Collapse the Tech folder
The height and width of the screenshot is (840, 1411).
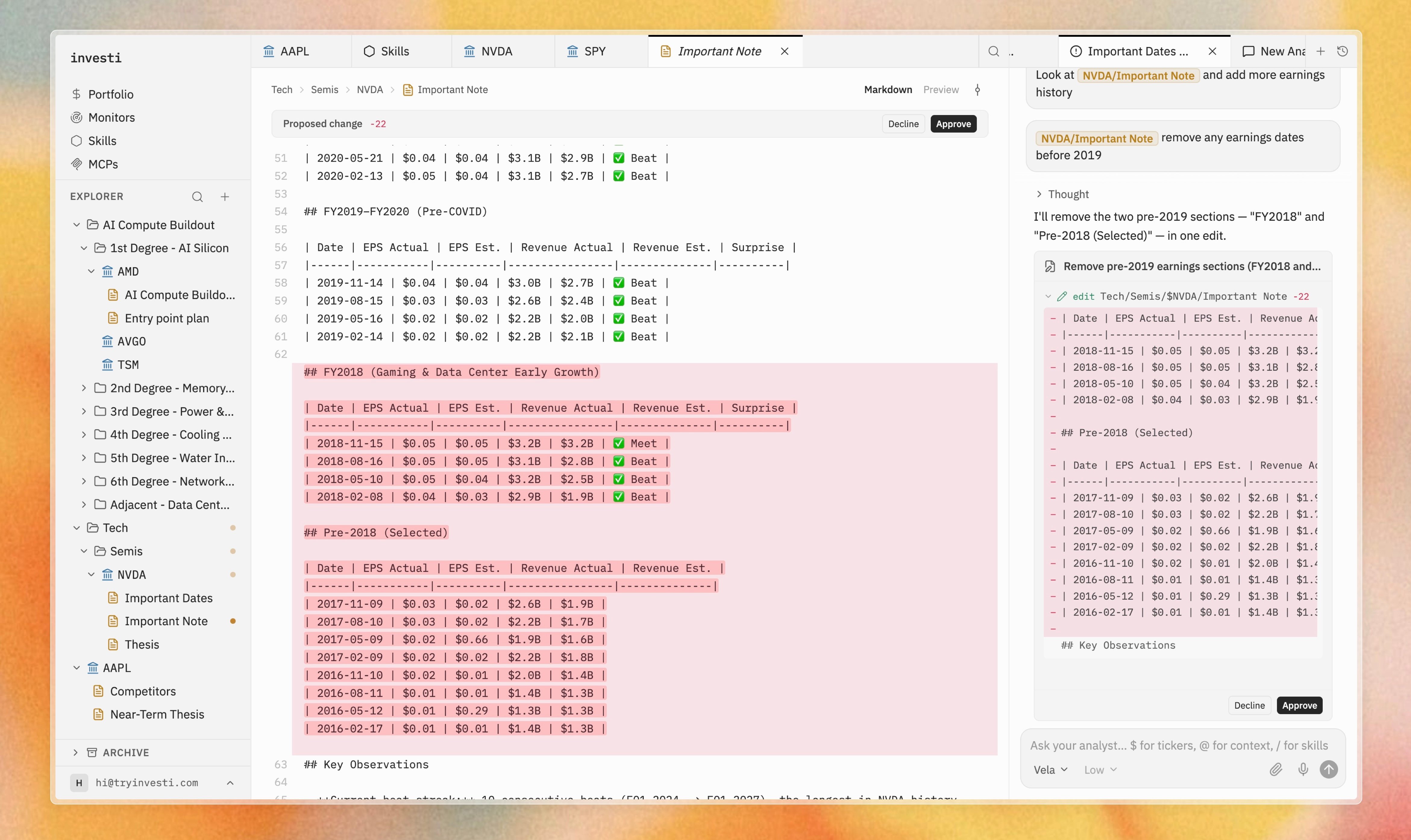point(77,528)
